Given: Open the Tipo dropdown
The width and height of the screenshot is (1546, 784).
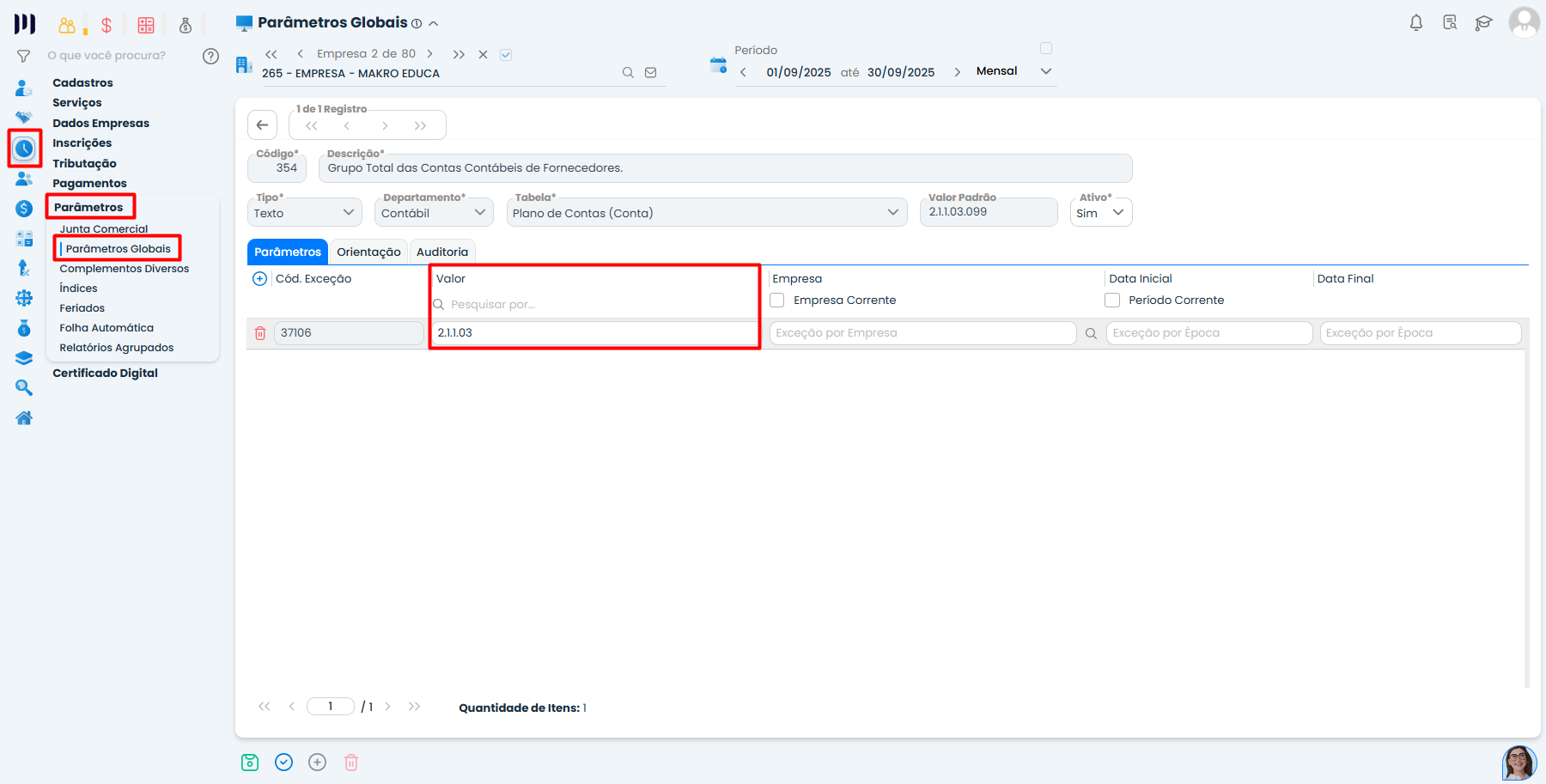Looking at the screenshot, I should tap(304, 213).
